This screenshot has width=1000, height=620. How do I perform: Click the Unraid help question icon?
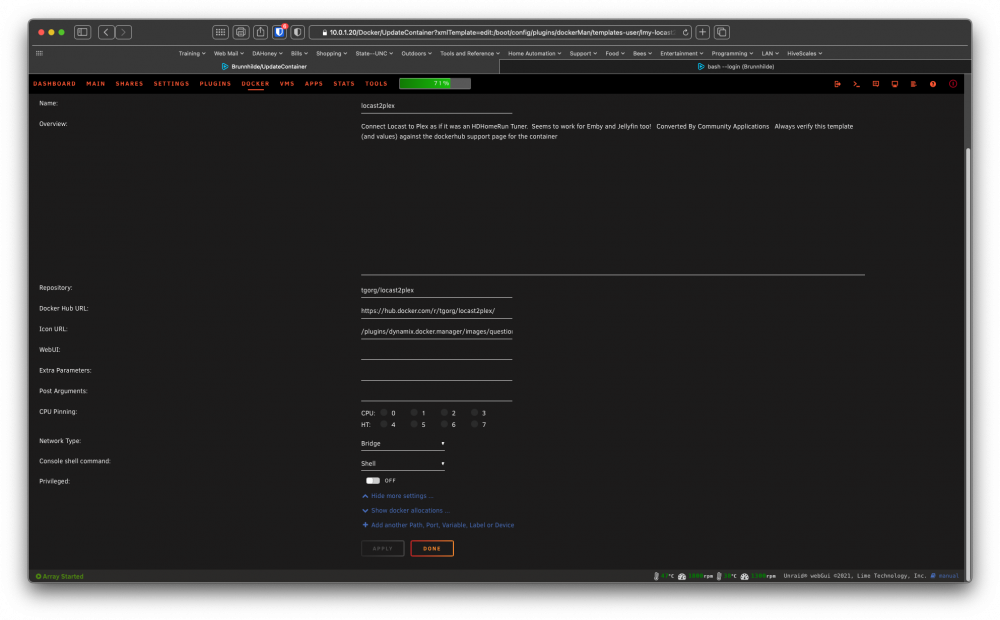point(933,84)
